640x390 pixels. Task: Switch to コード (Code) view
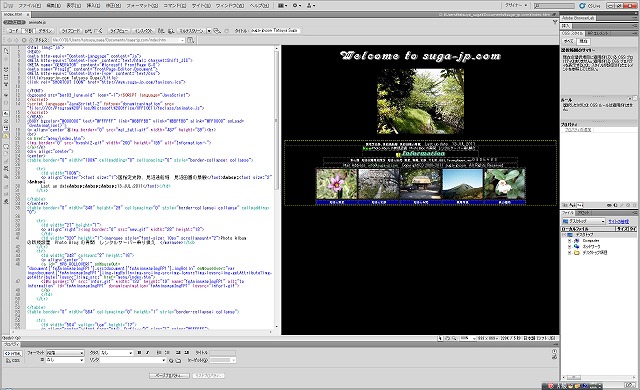[13, 31]
